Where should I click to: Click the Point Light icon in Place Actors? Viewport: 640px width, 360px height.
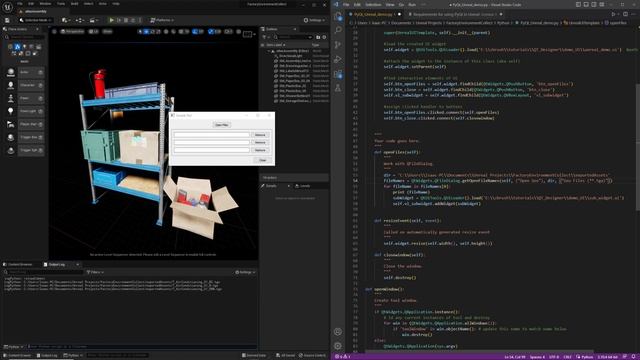[x=11, y=111]
